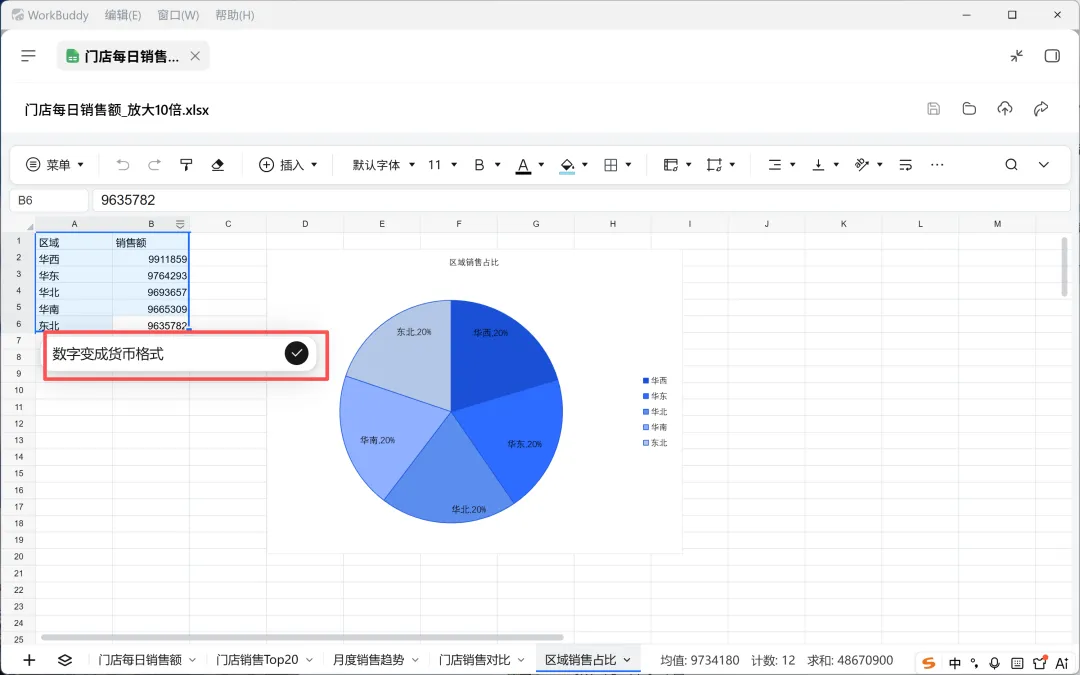Apply the font color A
The height and width of the screenshot is (675, 1080).
pyautogui.click(x=523, y=165)
